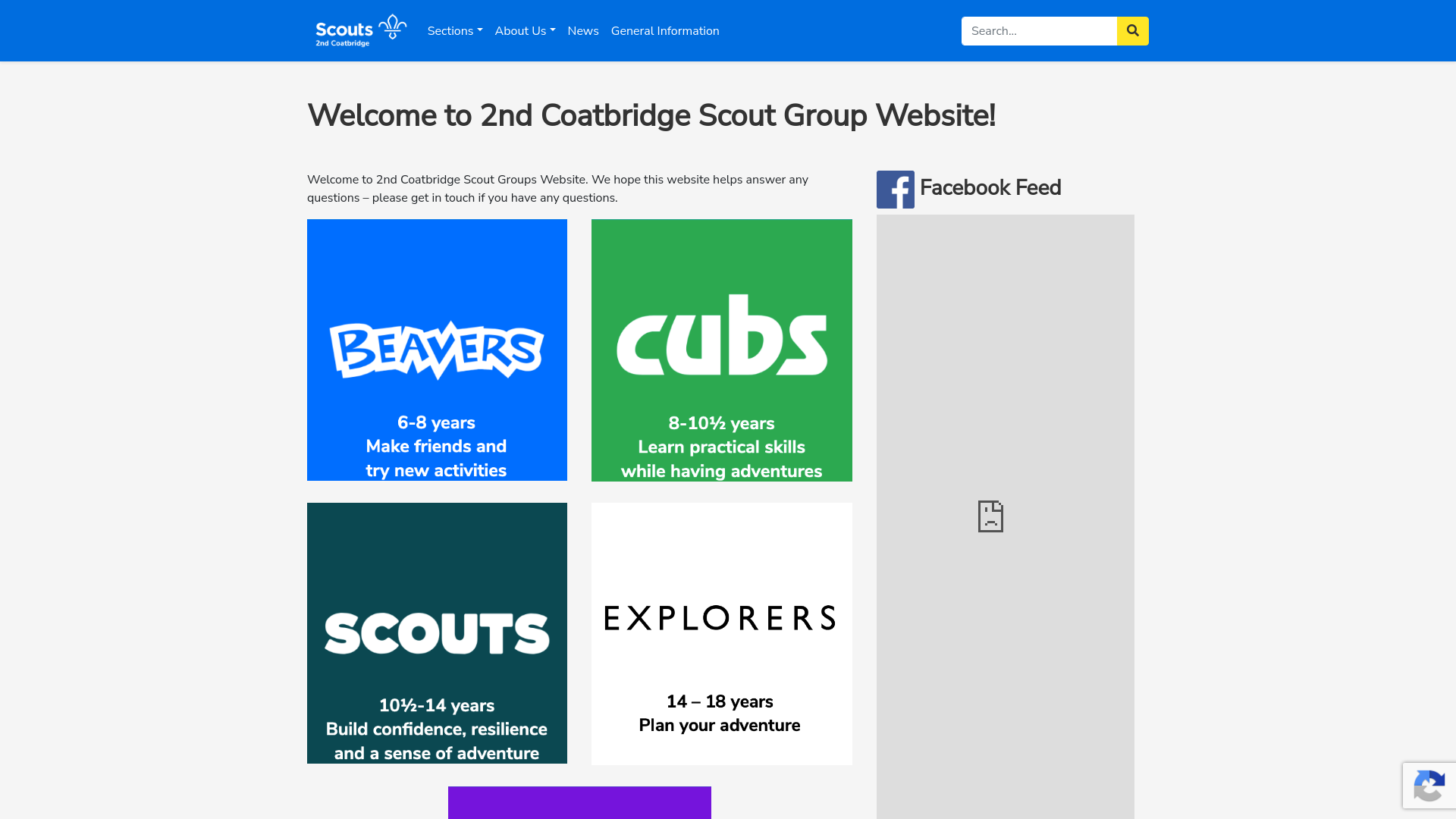
Task: Open General Information page
Action: coord(665,31)
